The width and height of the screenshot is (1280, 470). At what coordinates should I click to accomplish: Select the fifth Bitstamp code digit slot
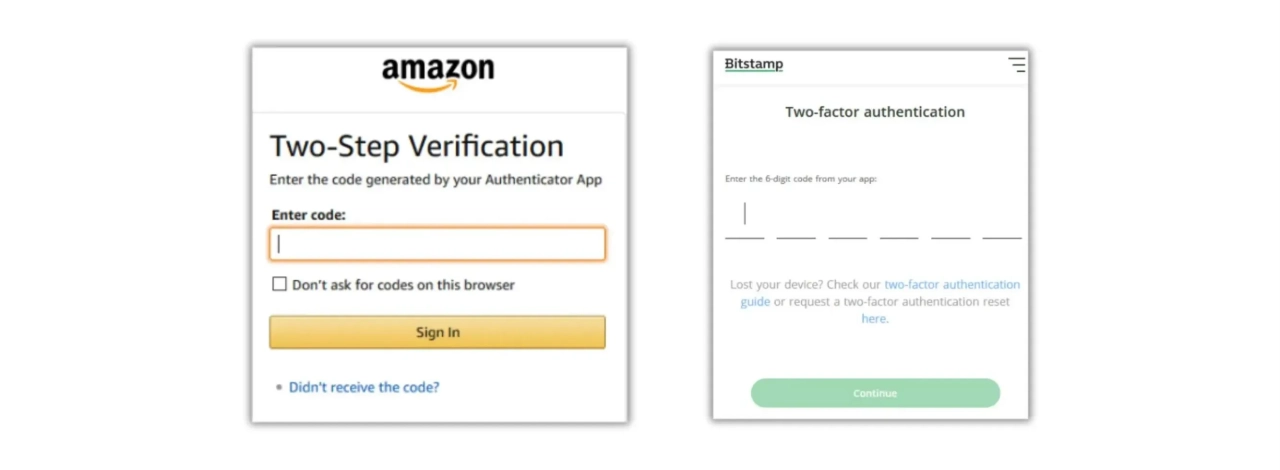click(x=950, y=220)
